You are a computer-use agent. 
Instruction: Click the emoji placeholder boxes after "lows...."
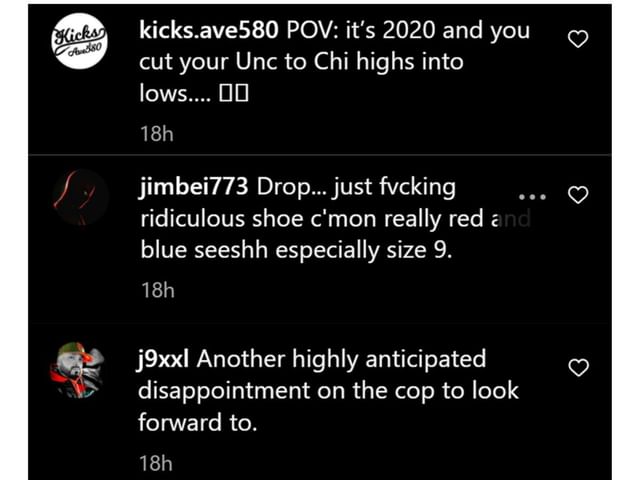234,93
